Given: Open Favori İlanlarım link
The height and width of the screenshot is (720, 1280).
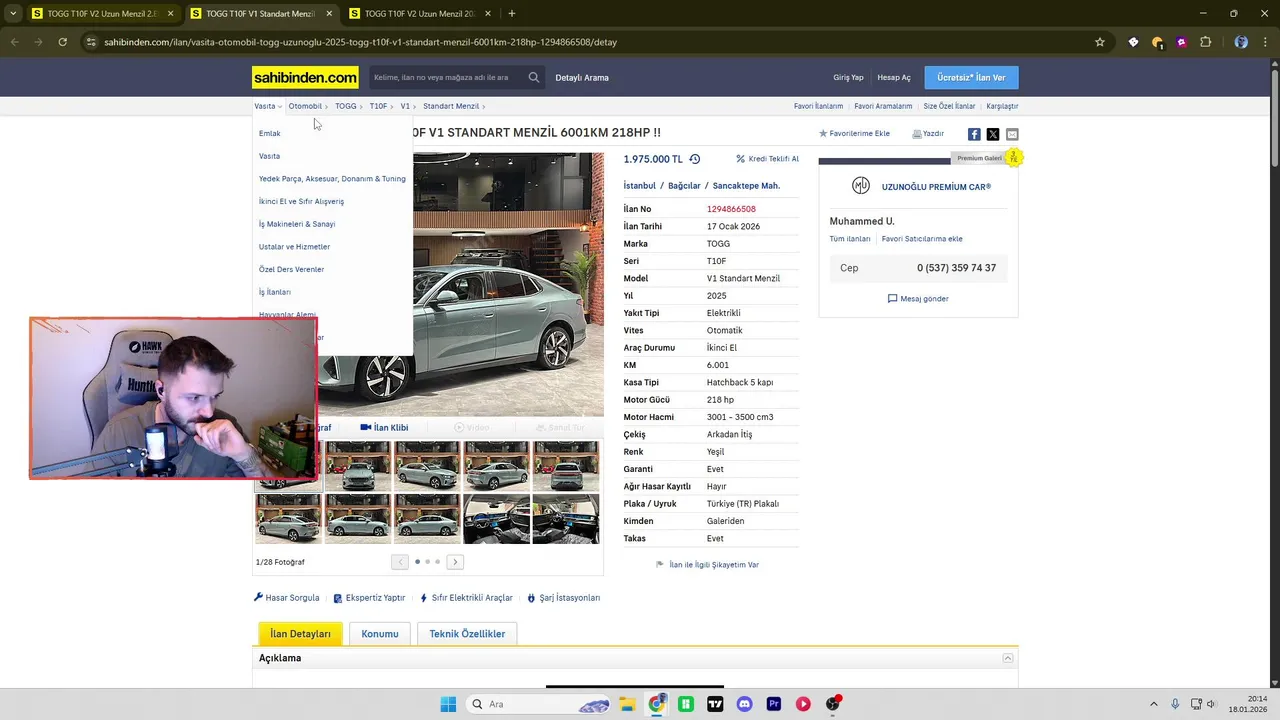Looking at the screenshot, I should pyautogui.click(x=818, y=106).
